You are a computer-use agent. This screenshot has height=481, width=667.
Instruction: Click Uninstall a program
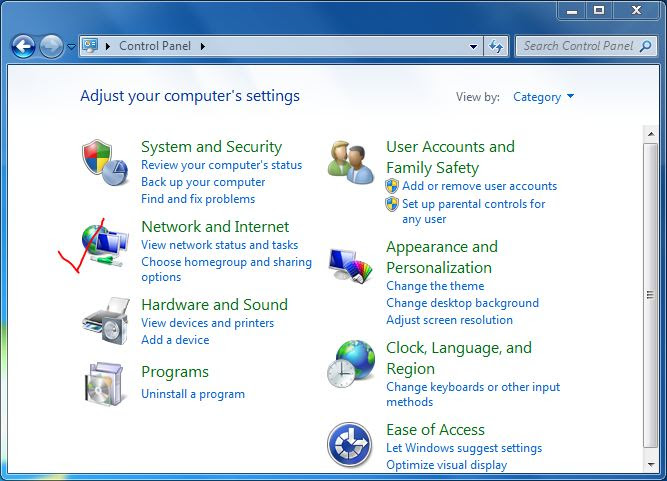coord(193,394)
